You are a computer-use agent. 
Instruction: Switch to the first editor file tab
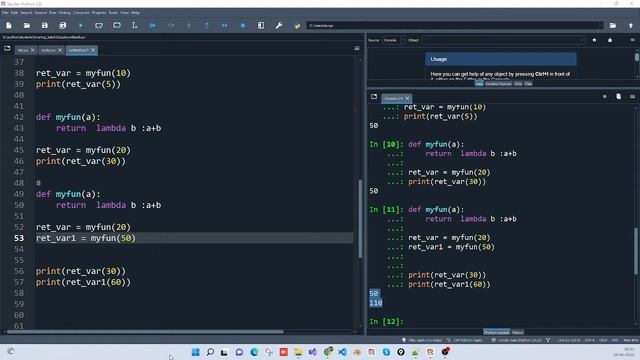coord(23,50)
